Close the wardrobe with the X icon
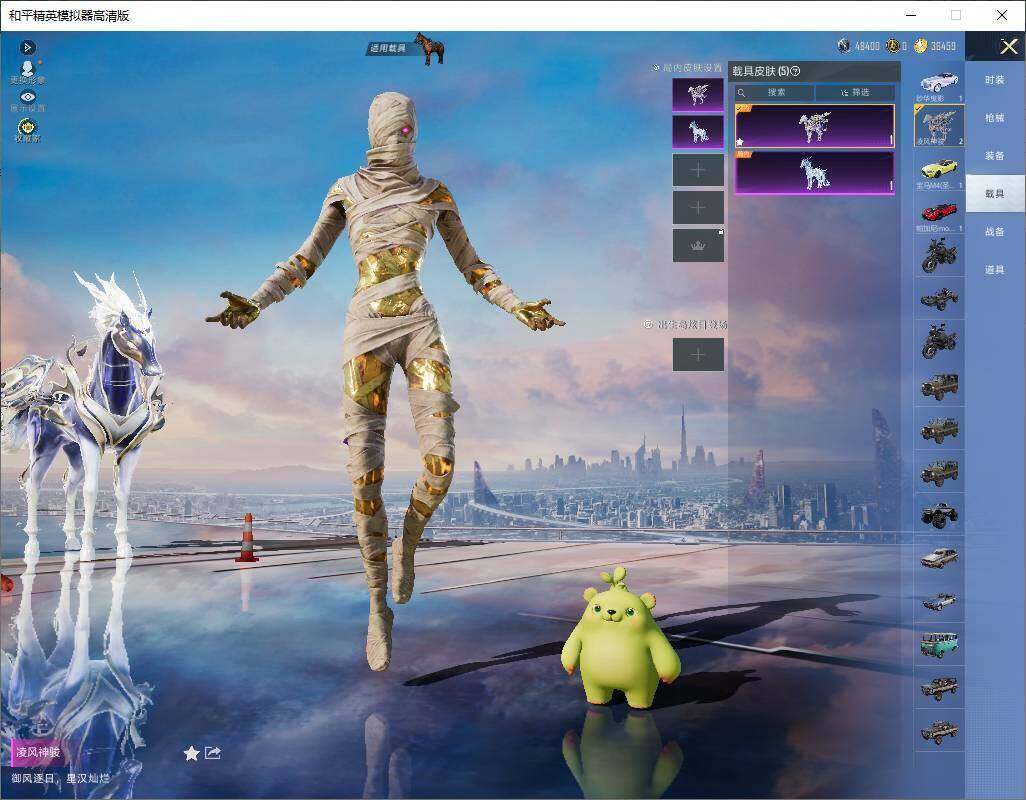The width and height of the screenshot is (1026, 800). click(1008, 46)
